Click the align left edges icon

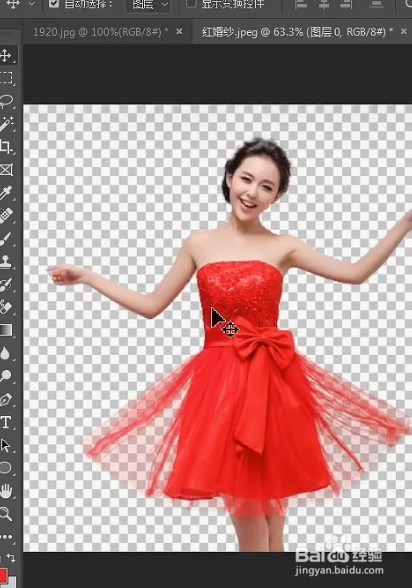tap(301, 4)
